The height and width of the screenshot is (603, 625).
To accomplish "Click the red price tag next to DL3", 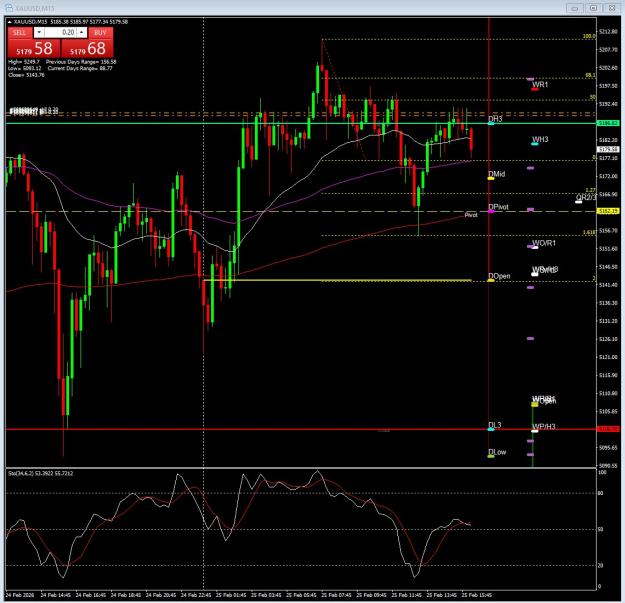I will point(608,429).
